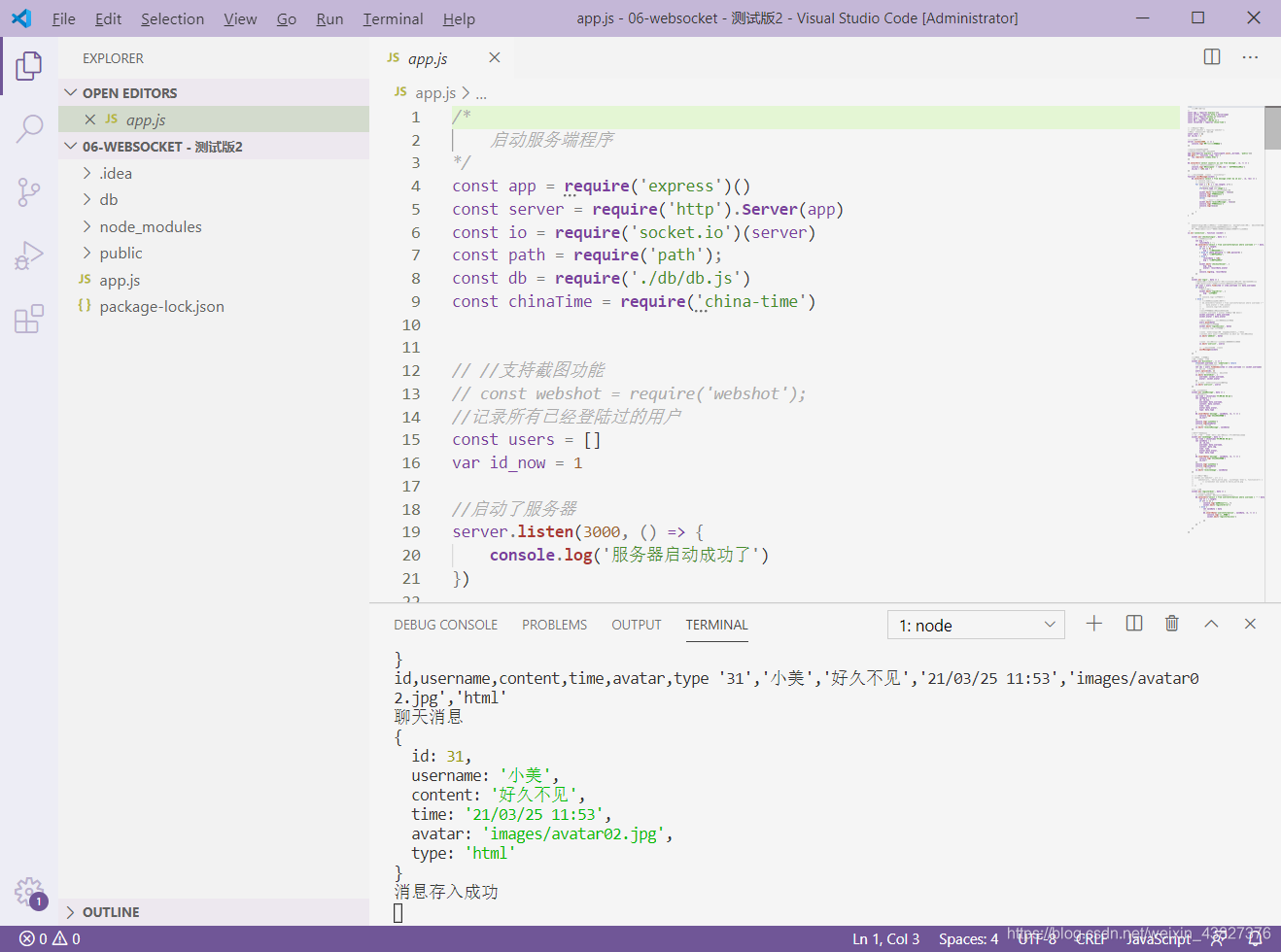Click the VS Code logo icon

tap(20, 18)
